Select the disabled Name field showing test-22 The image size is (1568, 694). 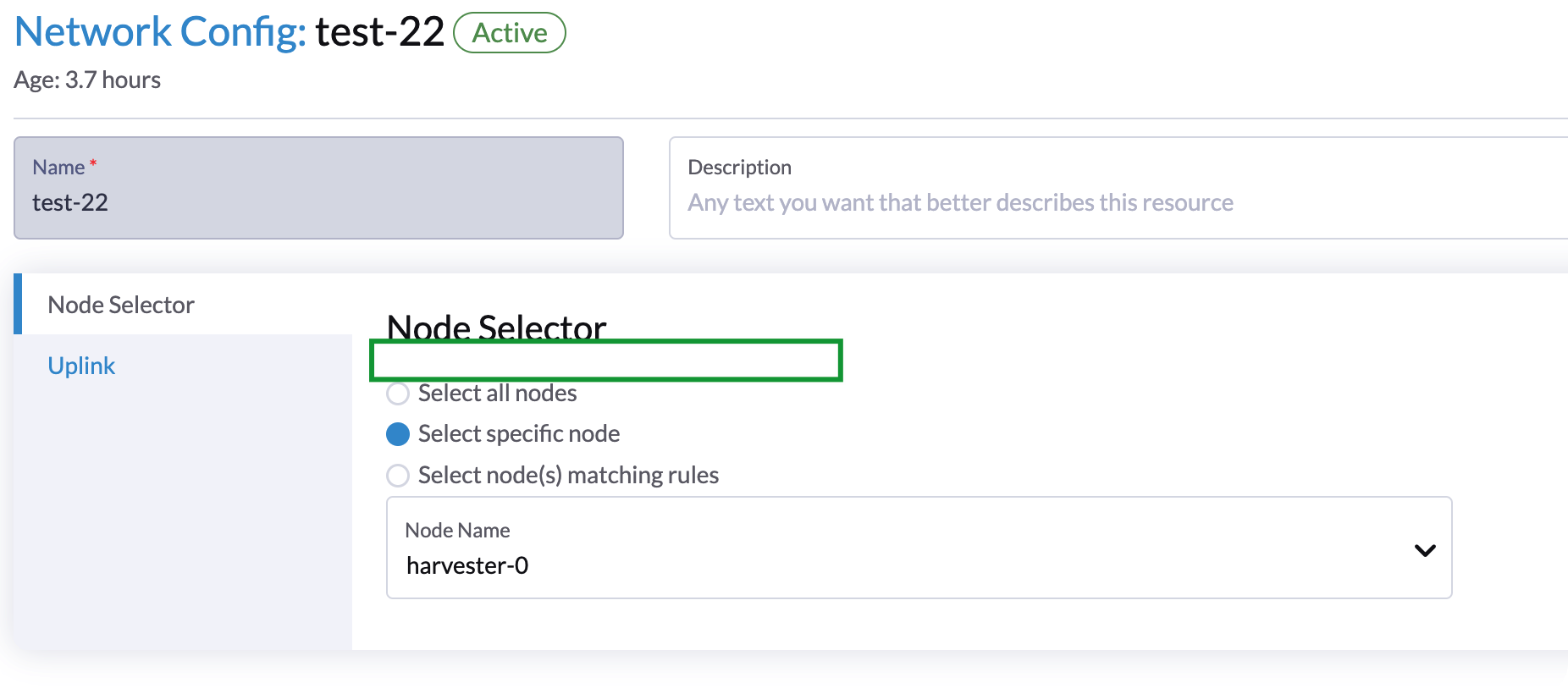click(317, 202)
